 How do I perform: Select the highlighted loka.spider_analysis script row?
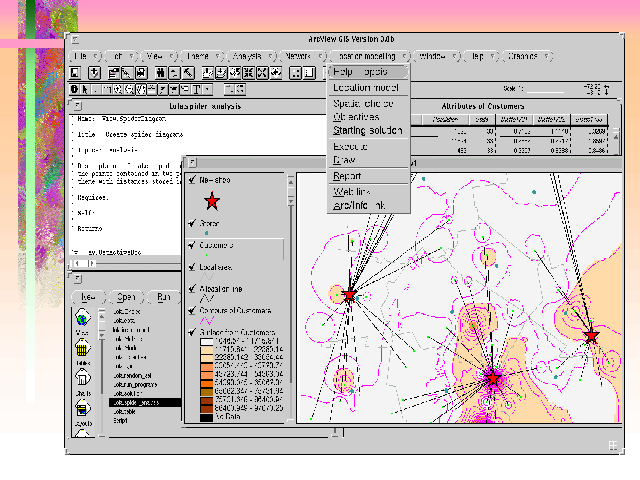pos(145,402)
